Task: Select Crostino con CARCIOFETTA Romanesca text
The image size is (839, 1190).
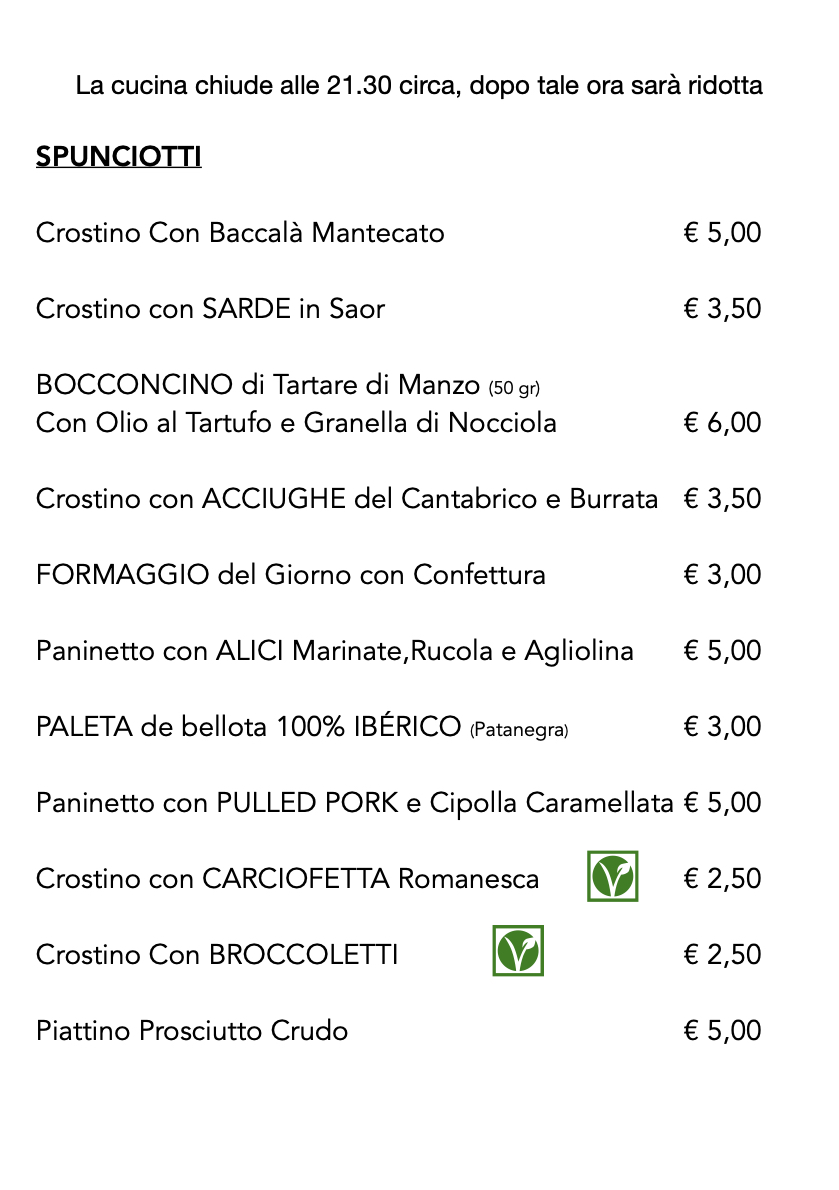Action: pyautogui.click(x=288, y=878)
